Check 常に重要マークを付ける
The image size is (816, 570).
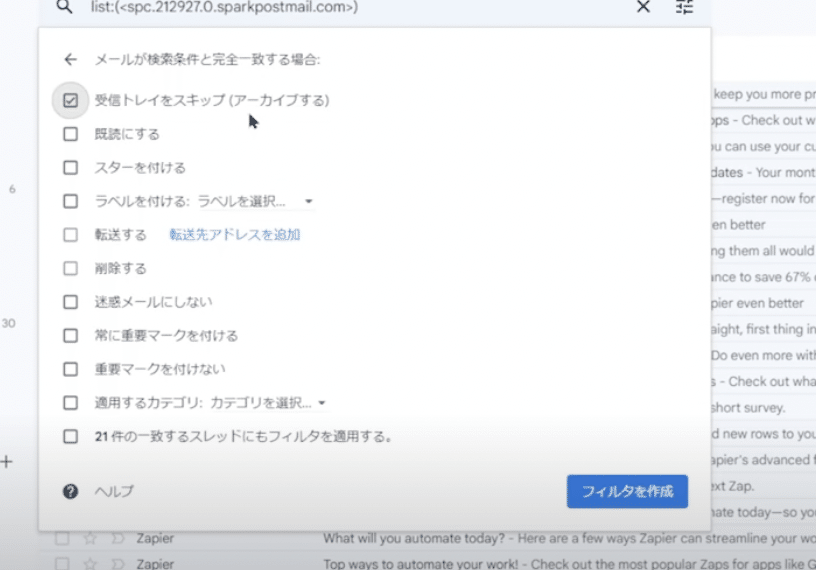(70, 336)
